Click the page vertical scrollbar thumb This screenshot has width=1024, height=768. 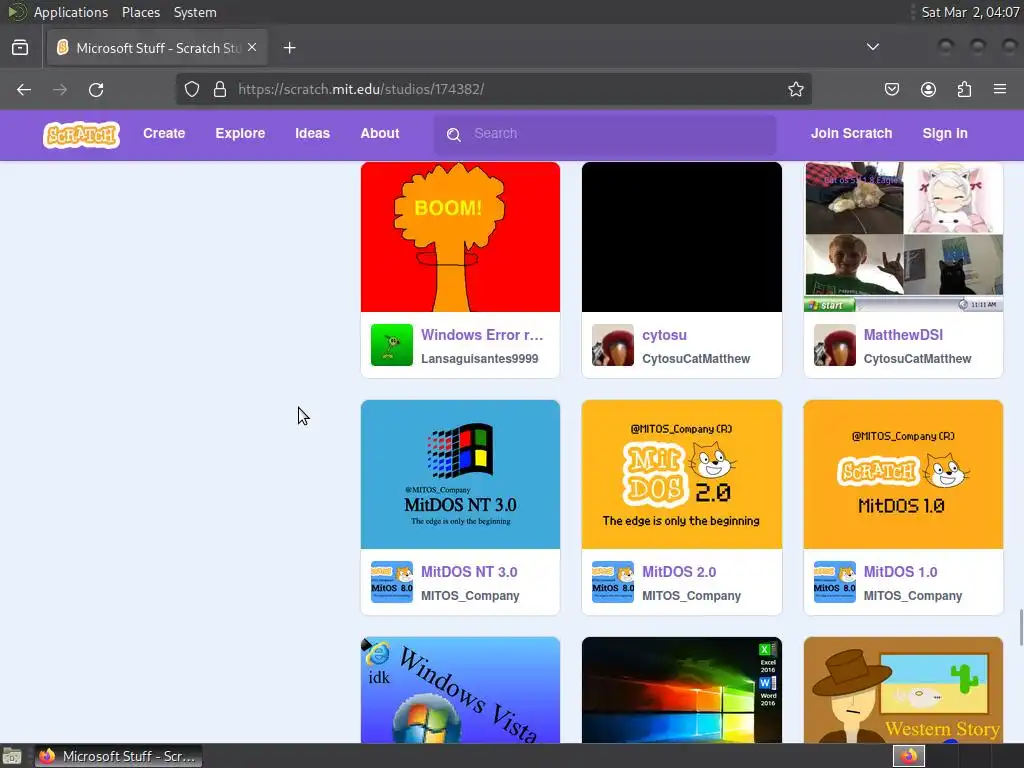[x=1021, y=627]
